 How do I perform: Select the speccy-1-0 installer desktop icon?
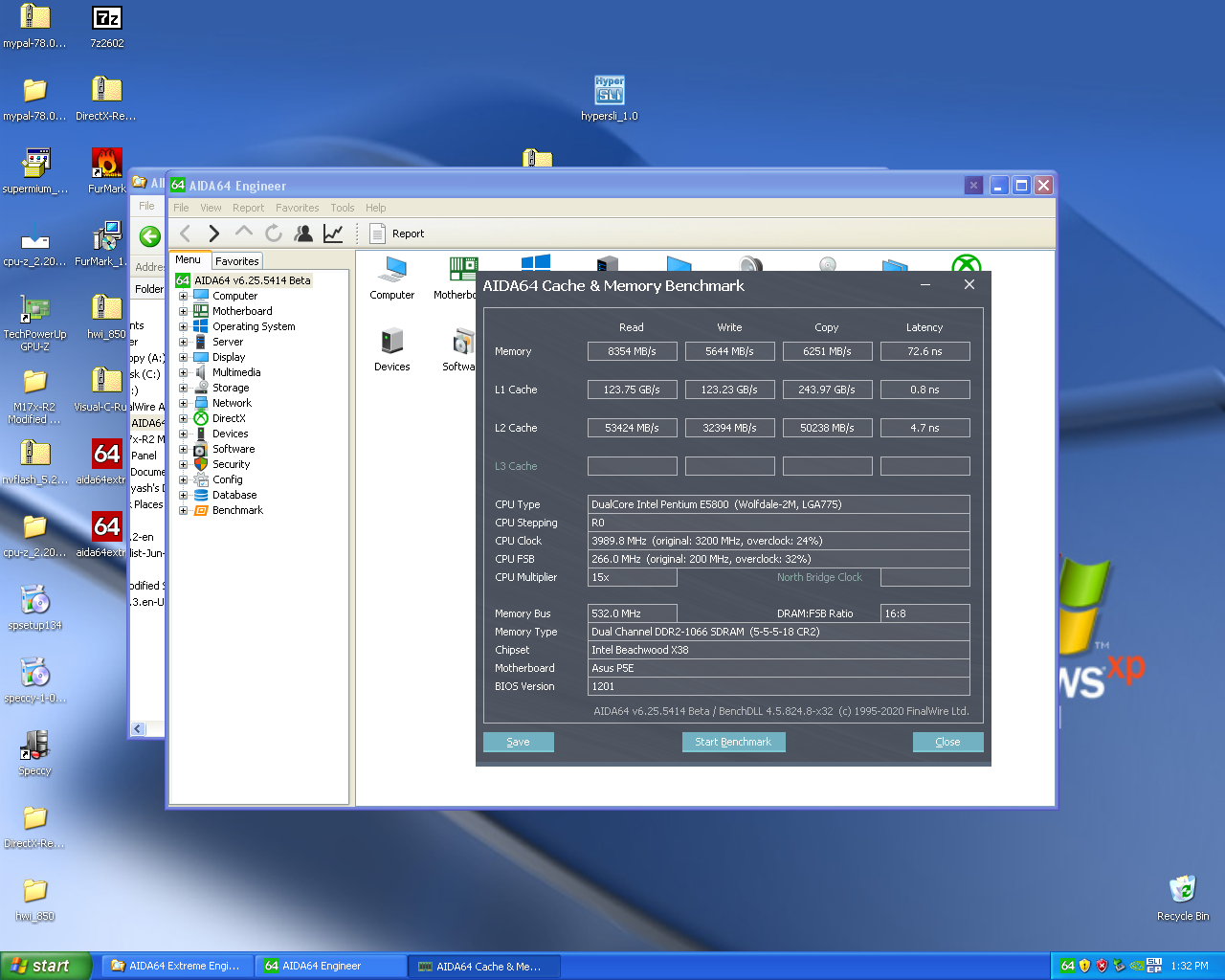point(35,680)
